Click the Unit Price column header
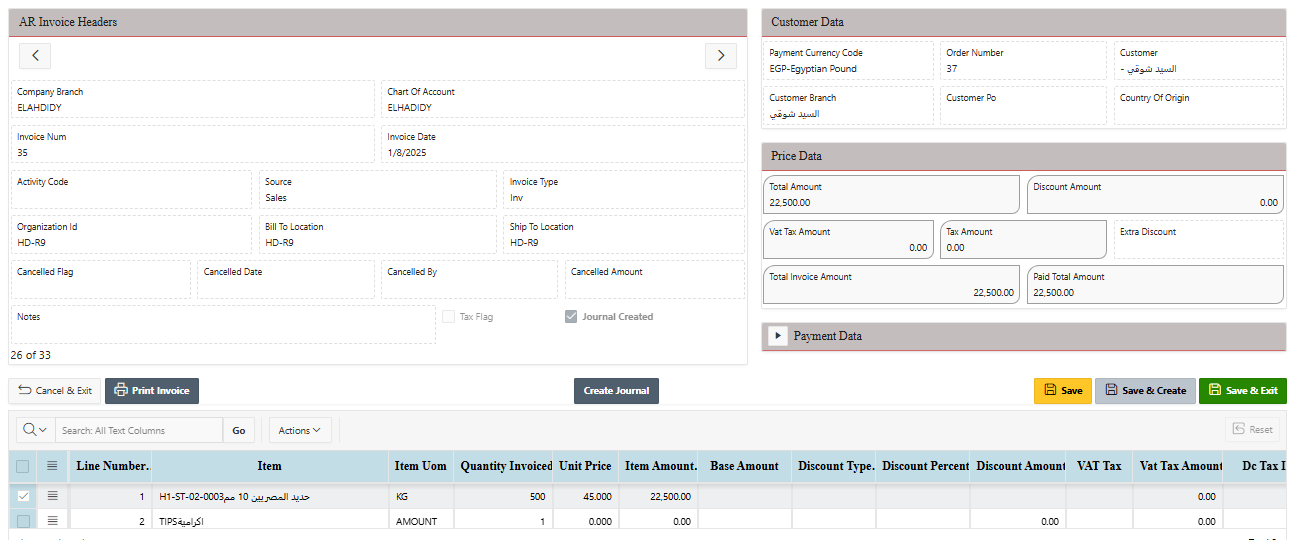The image size is (1299, 540). click(x=585, y=466)
